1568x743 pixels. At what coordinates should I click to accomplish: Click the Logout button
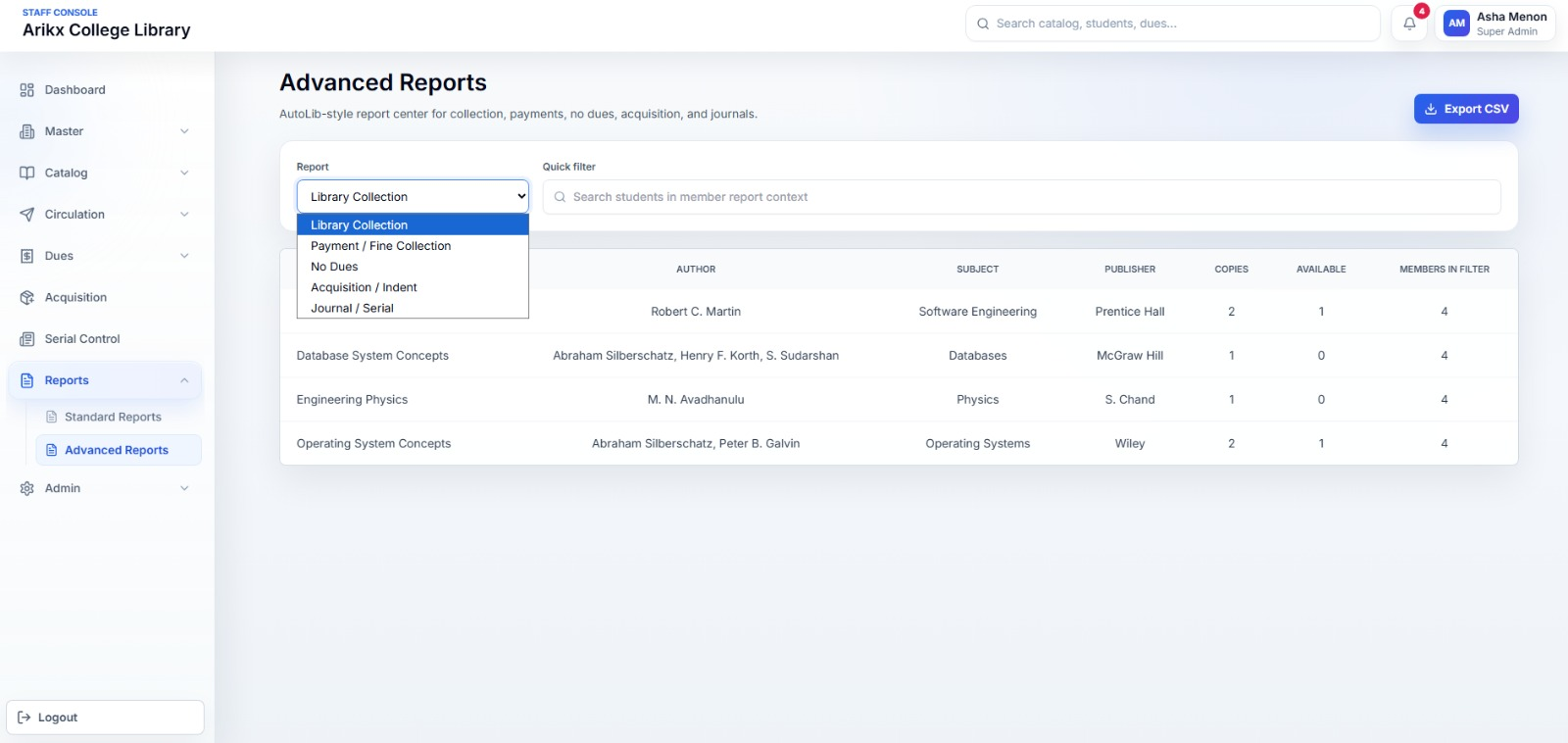point(105,718)
